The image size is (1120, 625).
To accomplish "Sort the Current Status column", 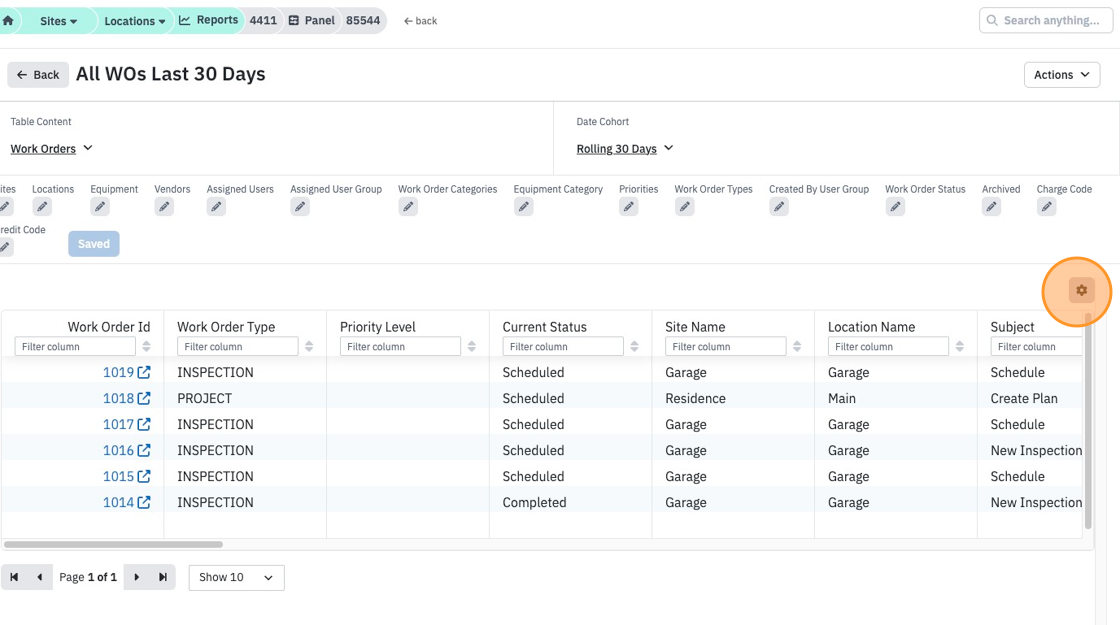I will pos(634,346).
